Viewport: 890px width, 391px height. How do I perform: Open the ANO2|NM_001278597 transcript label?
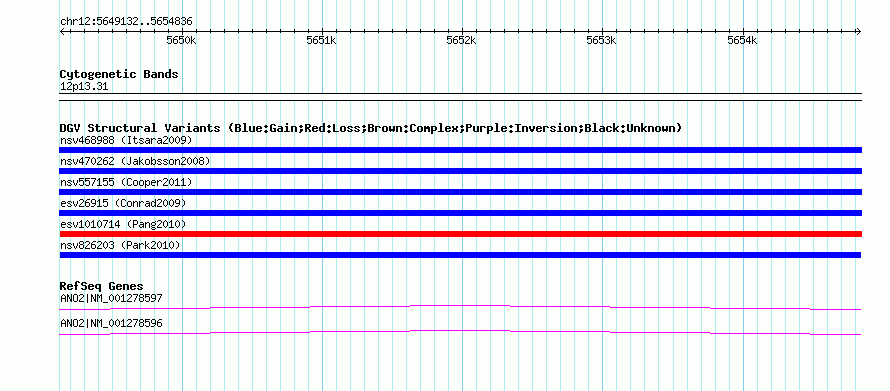click(x=111, y=298)
